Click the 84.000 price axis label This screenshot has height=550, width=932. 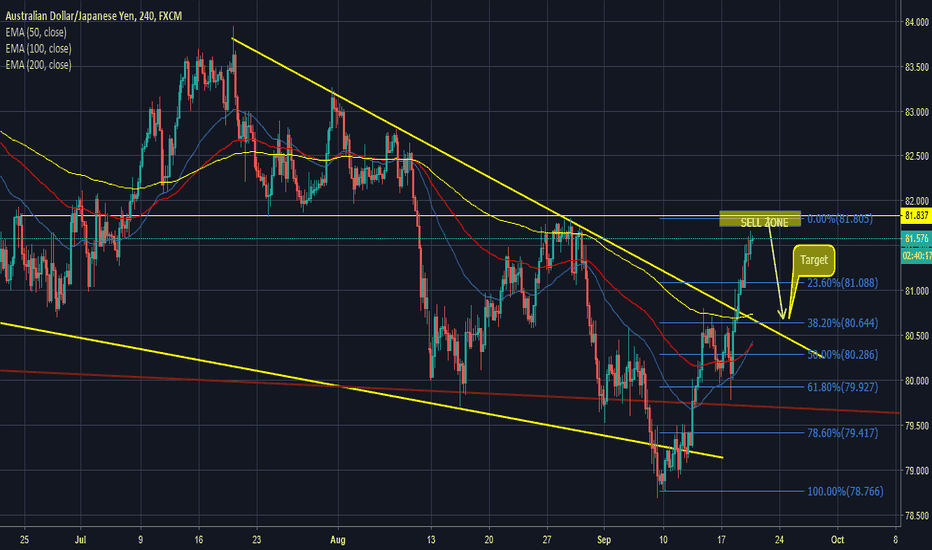[x=917, y=22]
